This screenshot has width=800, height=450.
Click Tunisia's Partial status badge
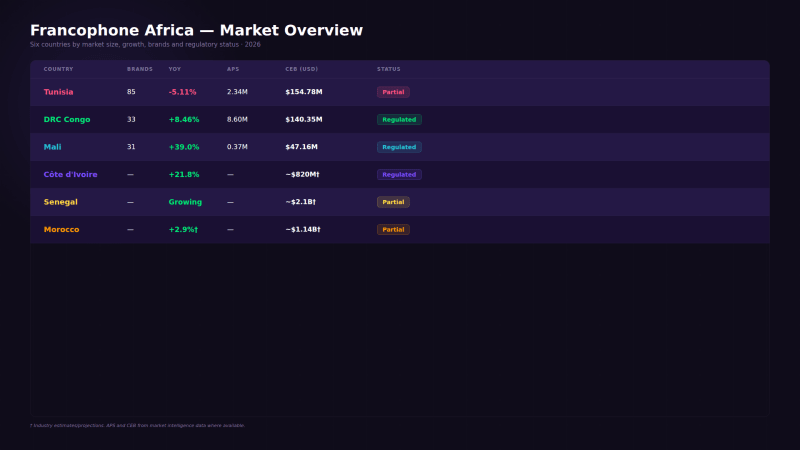tap(393, 92)
